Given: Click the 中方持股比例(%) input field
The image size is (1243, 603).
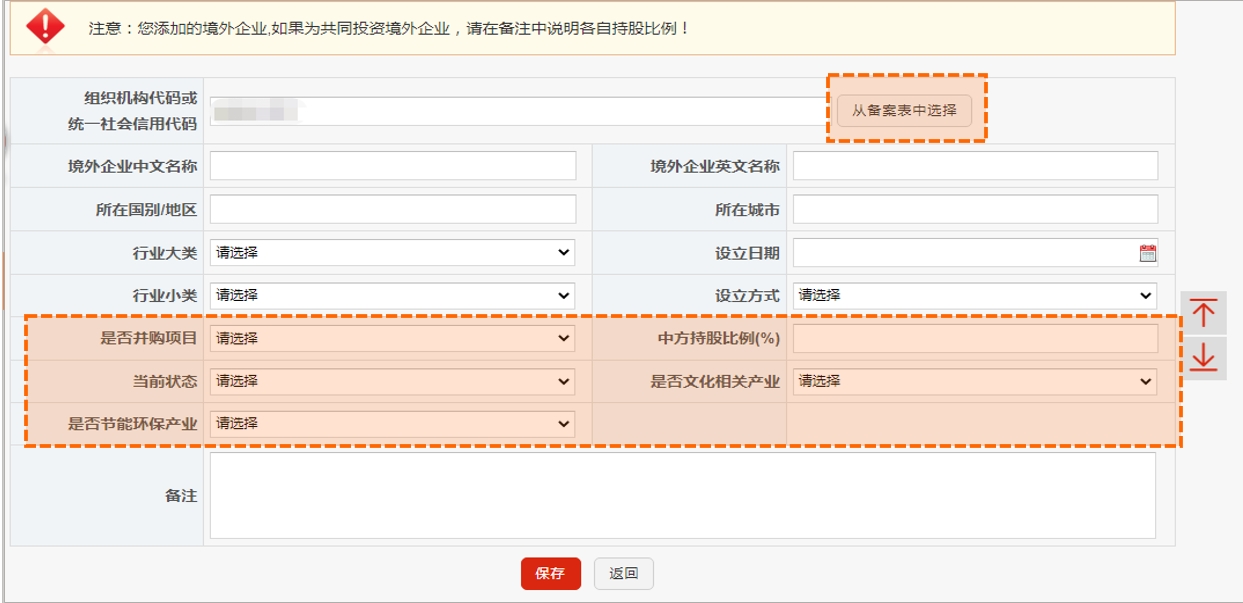Looking at the screenshot, I should (x=975, y=340).
